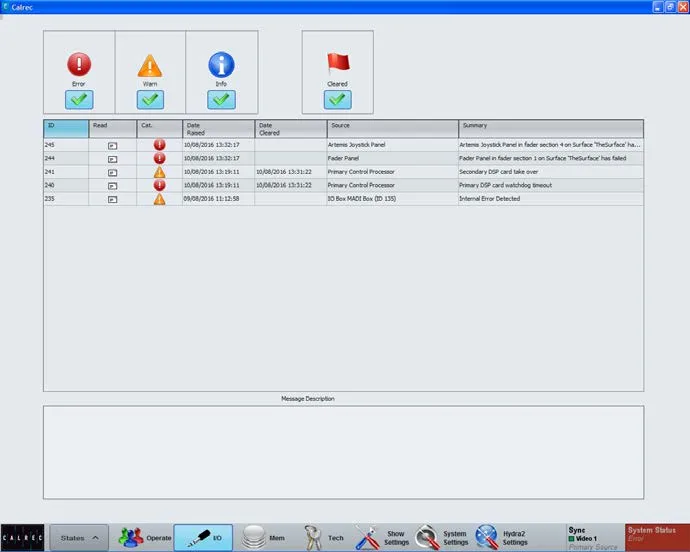Image resolution: width=690 pixels, height=552 pixels.
Task: Click warning category icon in row 241
Action: pos(160,172)
